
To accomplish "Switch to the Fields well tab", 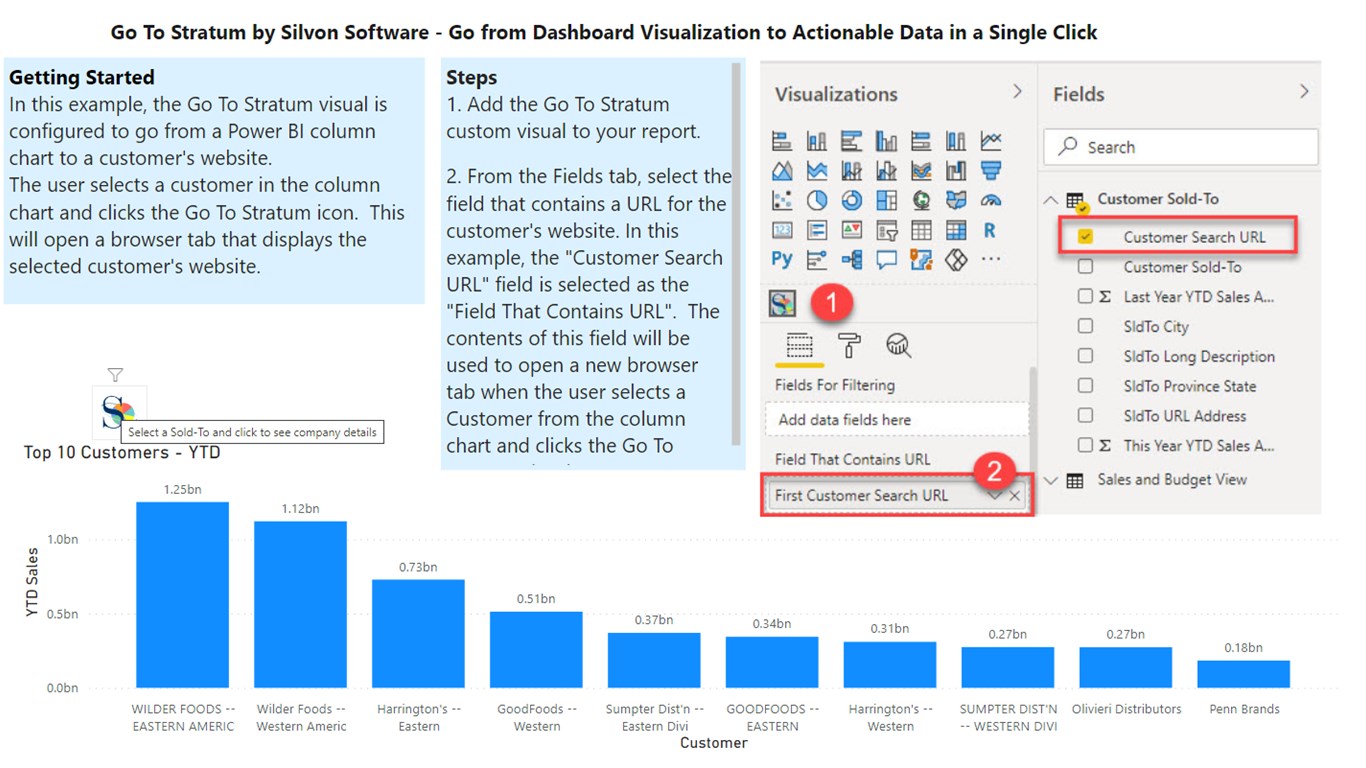I will [x=799, y=346].
